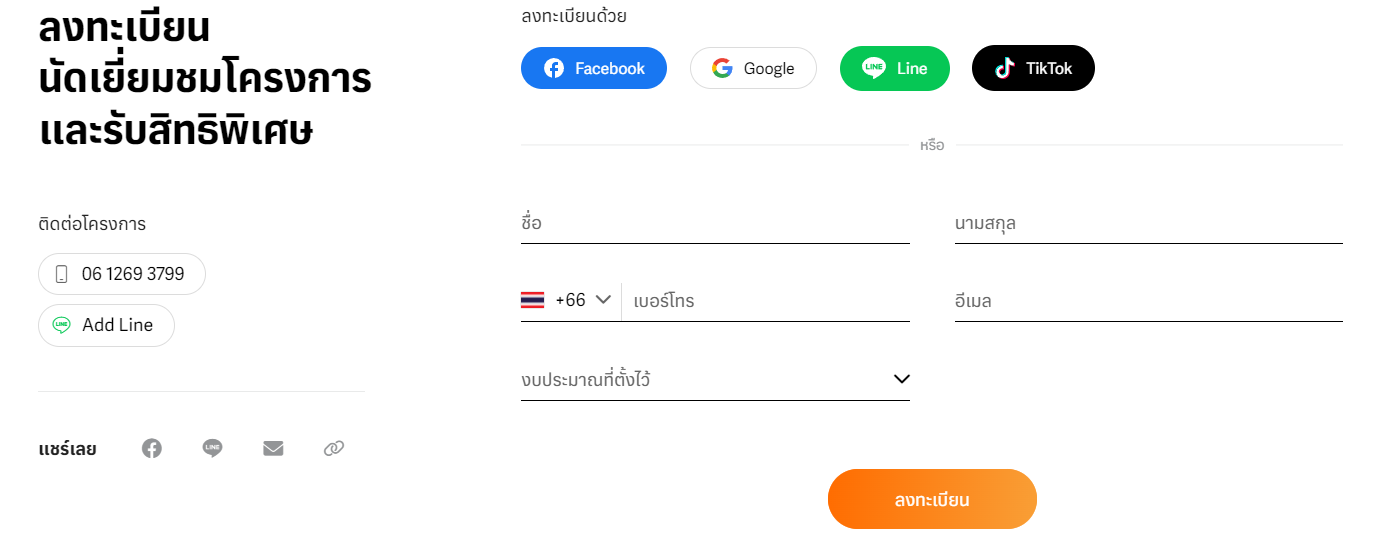Click the orange ลงทะเบียน submit button
Screen dimensions: 1378x545
(x=932, y=499)
